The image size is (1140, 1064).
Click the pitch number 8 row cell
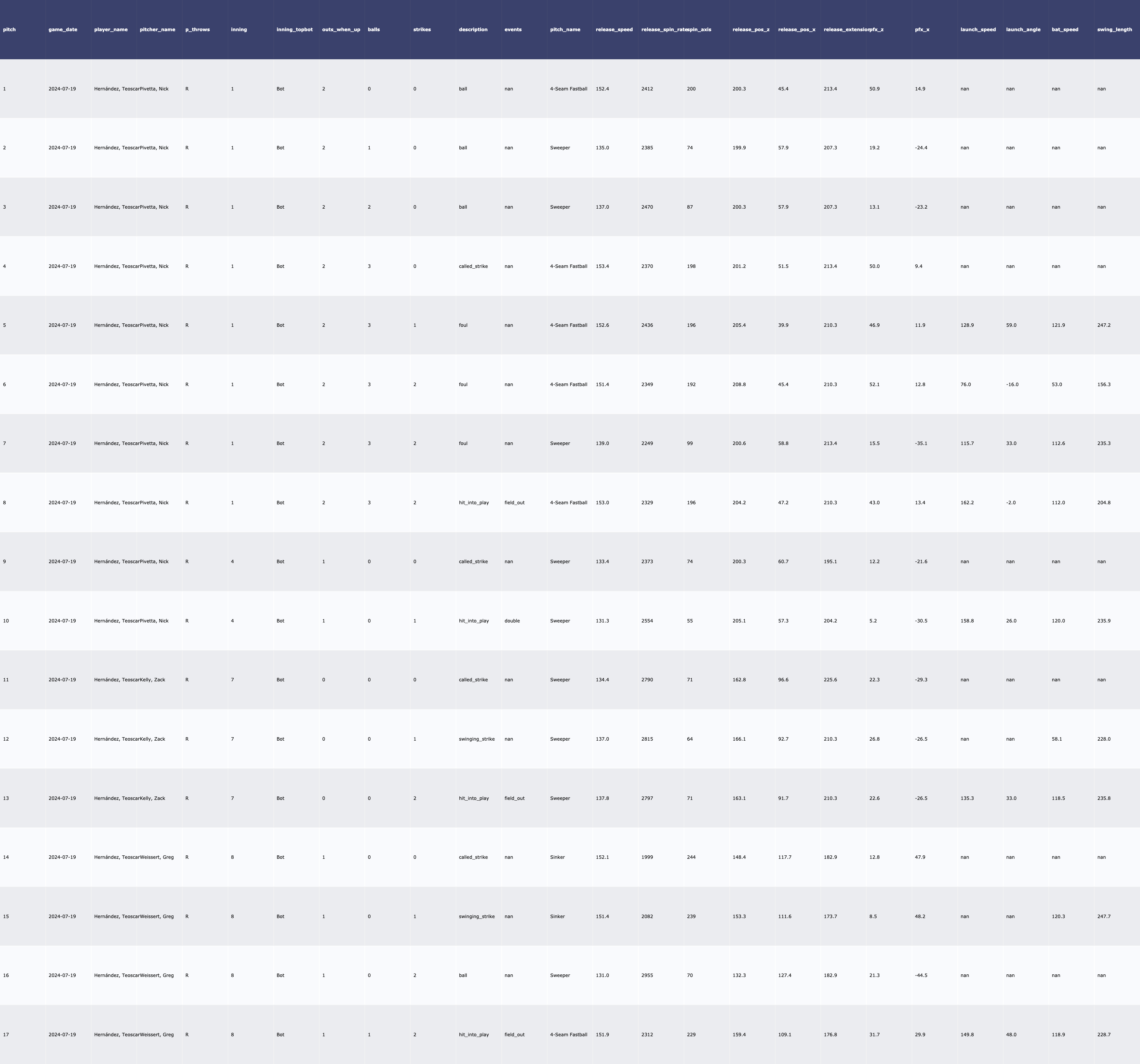tap(5, 502)
